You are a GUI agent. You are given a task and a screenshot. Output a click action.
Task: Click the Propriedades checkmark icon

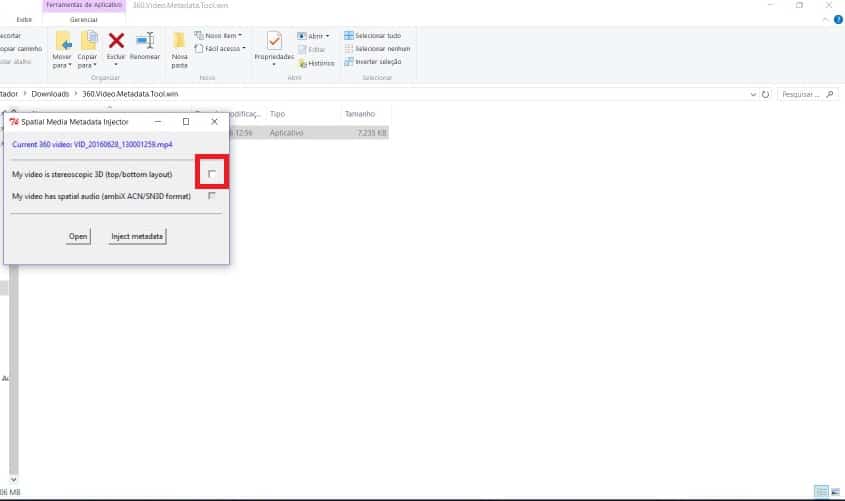[x=274, y=41]
